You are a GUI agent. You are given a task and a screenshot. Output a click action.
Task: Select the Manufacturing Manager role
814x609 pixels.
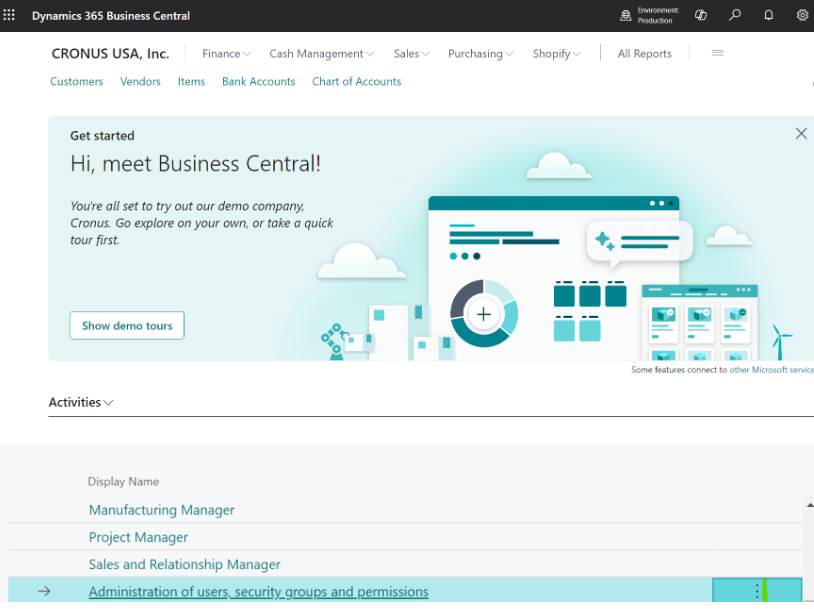(x=161, y=510)
